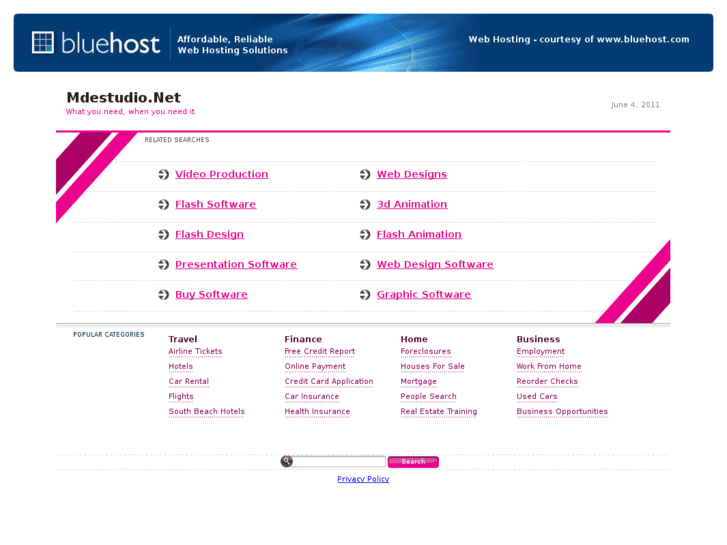Open Used Cars link
The image size is (727, 545).
pyautogui.click(x=537, y=397)
